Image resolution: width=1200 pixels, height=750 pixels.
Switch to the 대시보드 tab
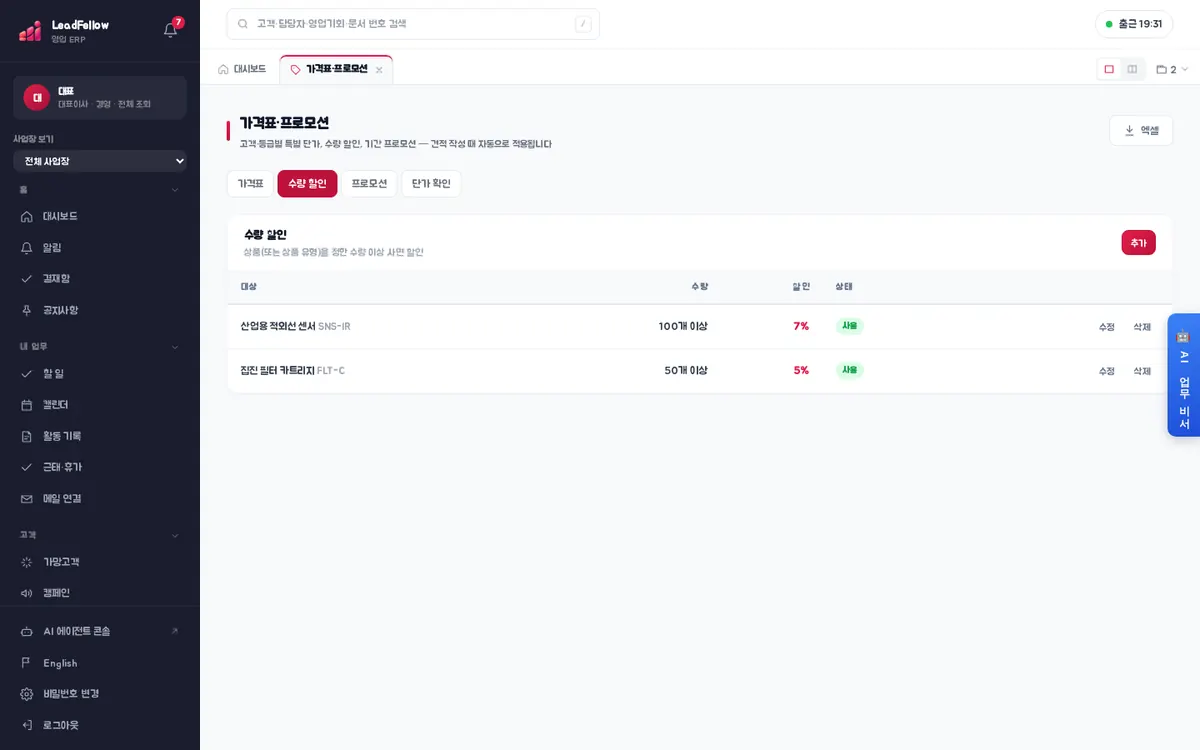(x=242, y=69)
